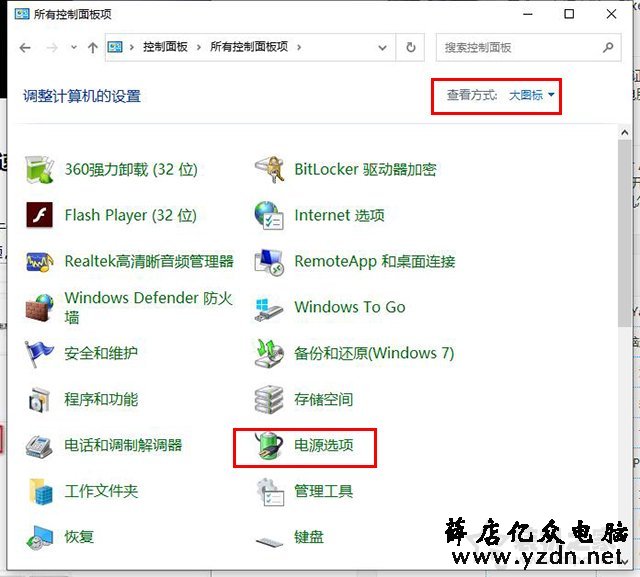Viewport: 640px width, 577px height.
Task: Open the Realtek高清晰音频管理器 link
Action: pyautogui.click(x=149, y=261)
